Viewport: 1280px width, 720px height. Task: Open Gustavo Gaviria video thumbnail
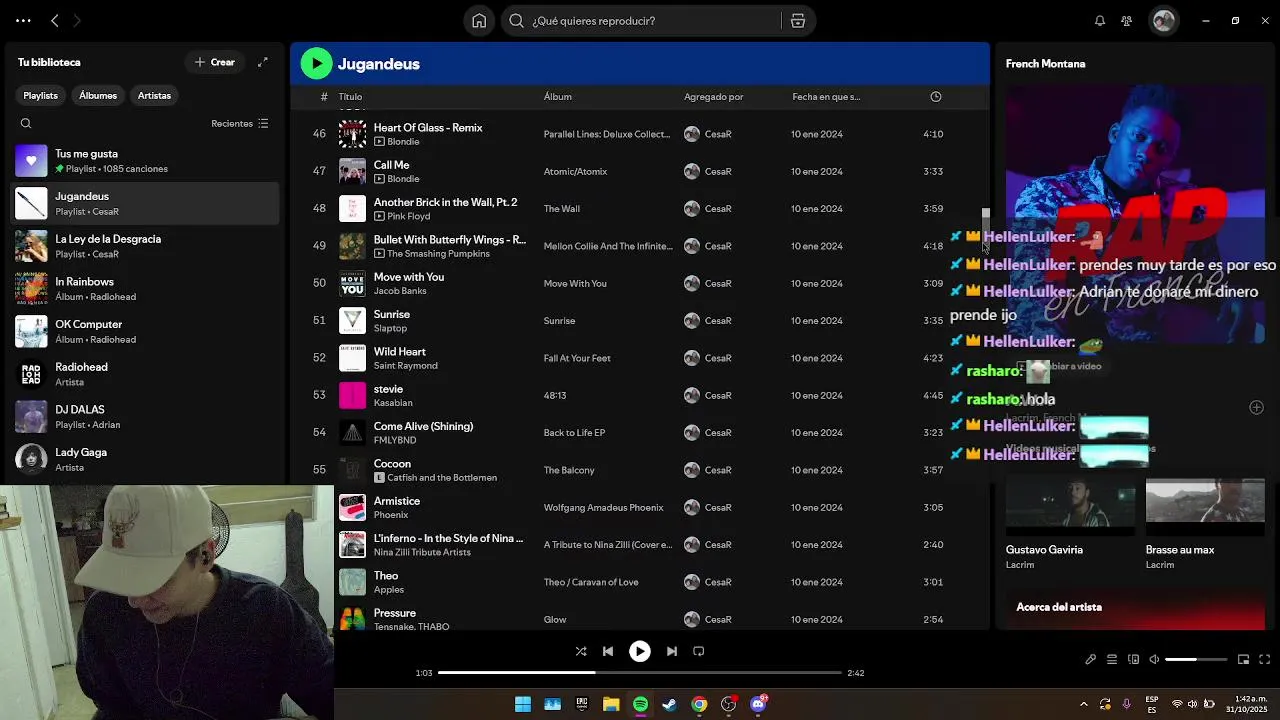(1071, 508)
